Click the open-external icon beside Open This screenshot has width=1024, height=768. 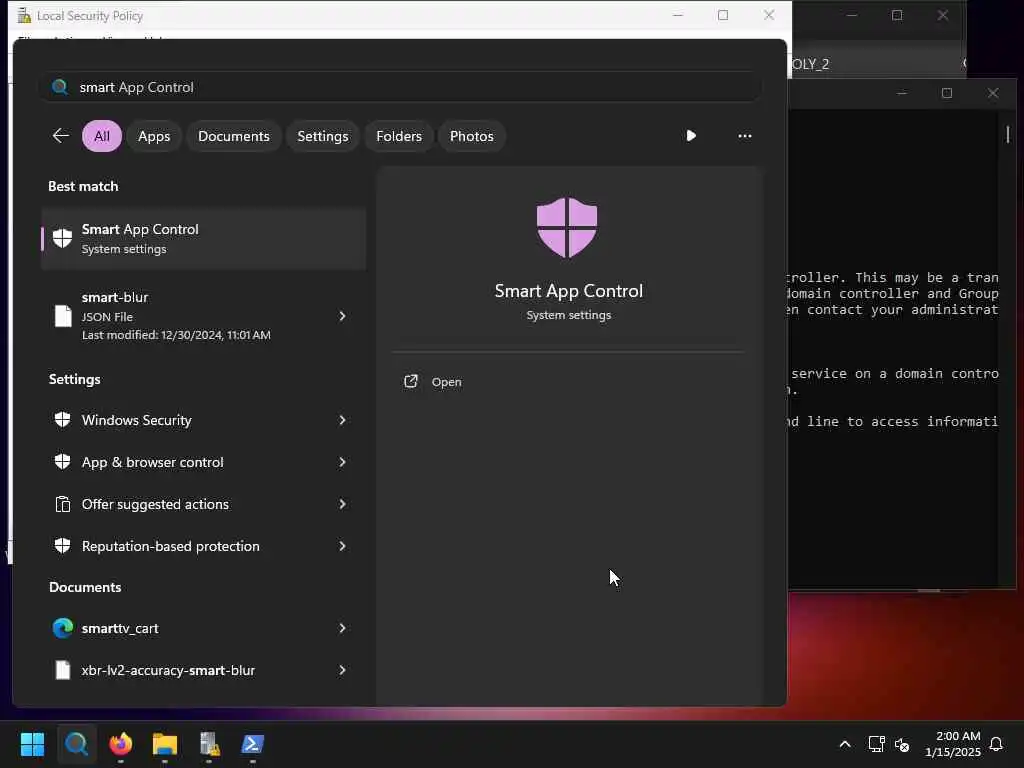pos(411,381)
